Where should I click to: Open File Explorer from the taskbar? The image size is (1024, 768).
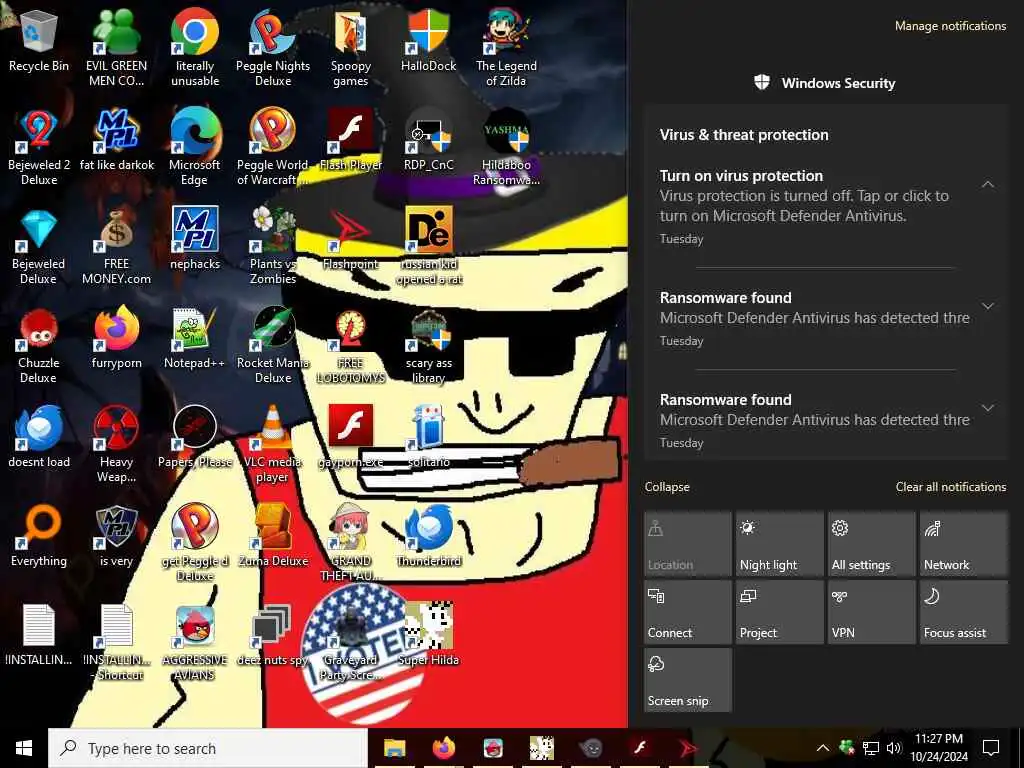(x=394, y=748)
